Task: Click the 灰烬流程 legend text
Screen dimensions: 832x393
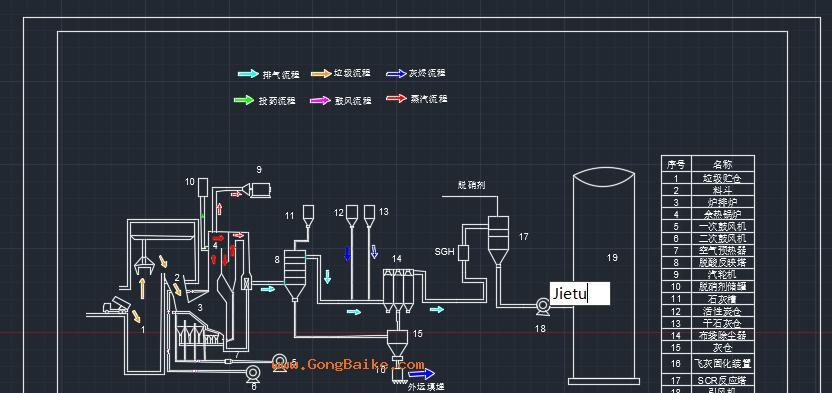Action: [427, 73]
